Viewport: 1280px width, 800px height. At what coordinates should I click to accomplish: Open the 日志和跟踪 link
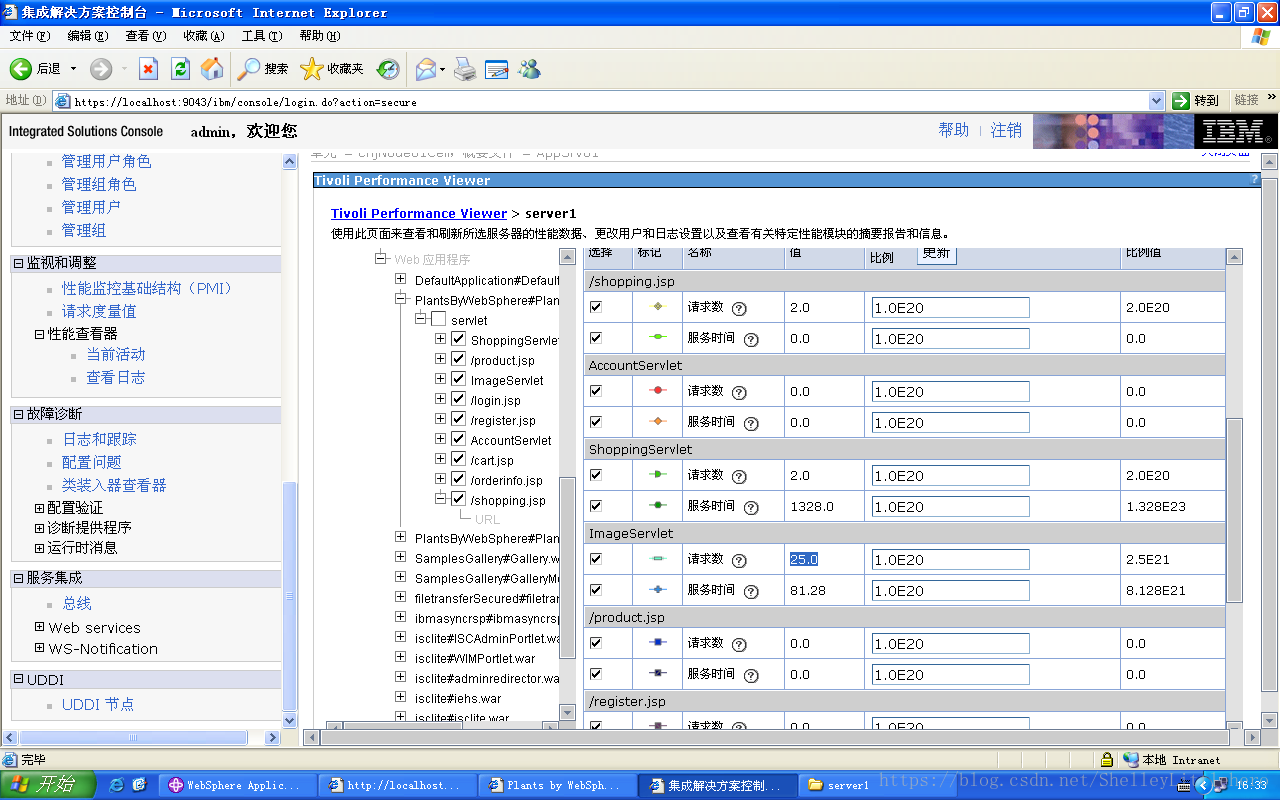click(100, 439)
